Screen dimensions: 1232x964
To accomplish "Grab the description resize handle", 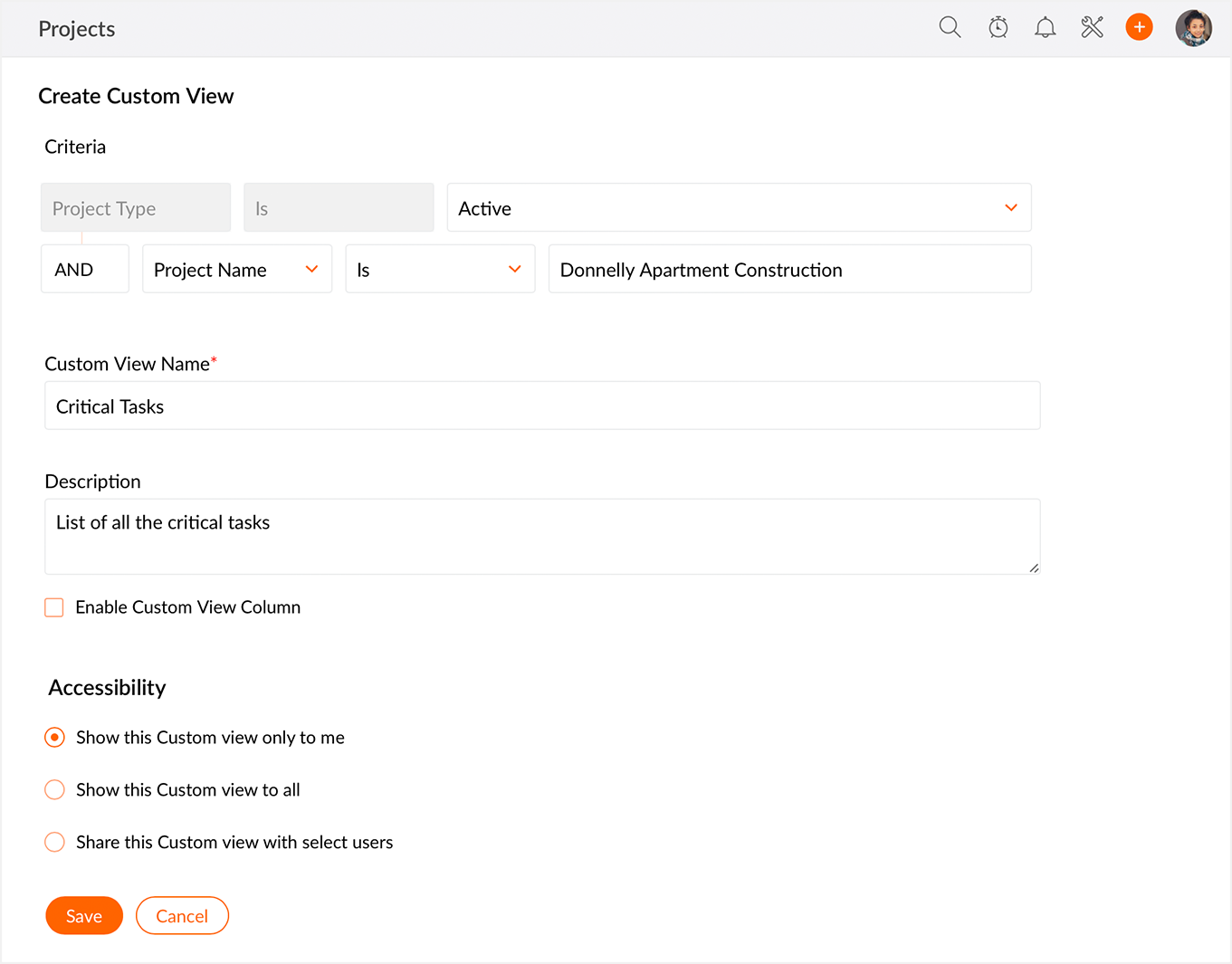I will click(x=1034, y=568).
